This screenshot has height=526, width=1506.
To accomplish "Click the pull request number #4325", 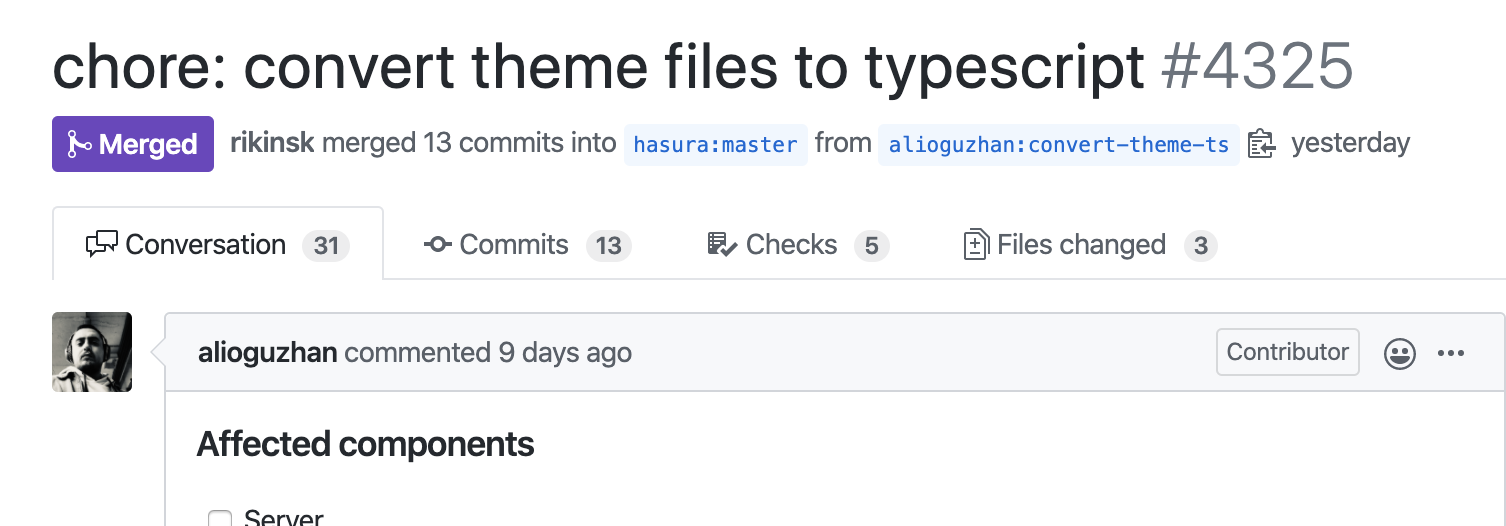I will coord(1257,67).
